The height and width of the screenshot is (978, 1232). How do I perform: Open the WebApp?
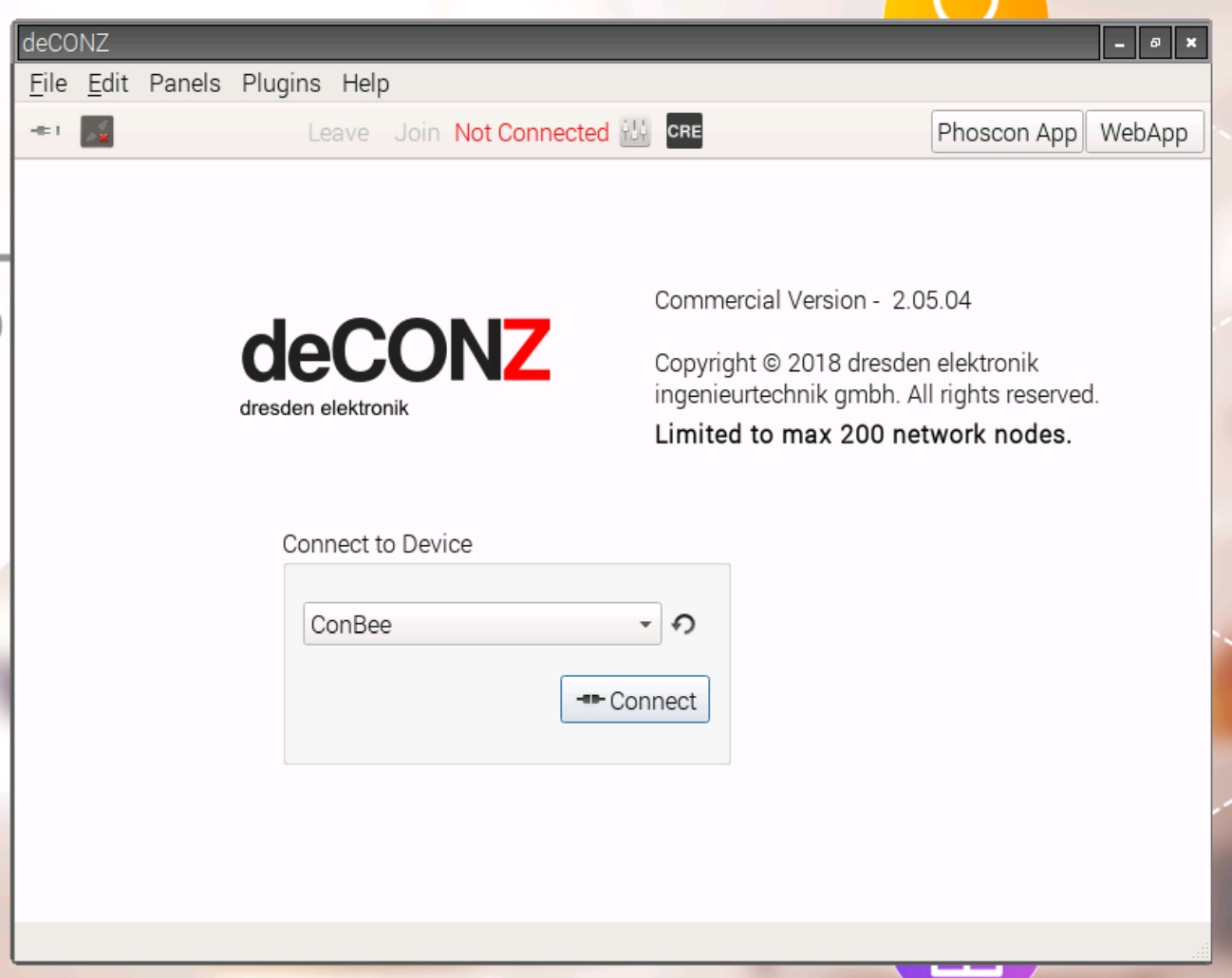pos(1145,132)
